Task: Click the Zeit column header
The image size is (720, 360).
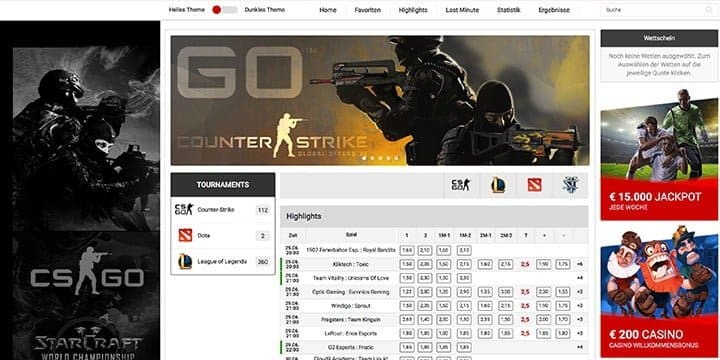Action: 292,235
